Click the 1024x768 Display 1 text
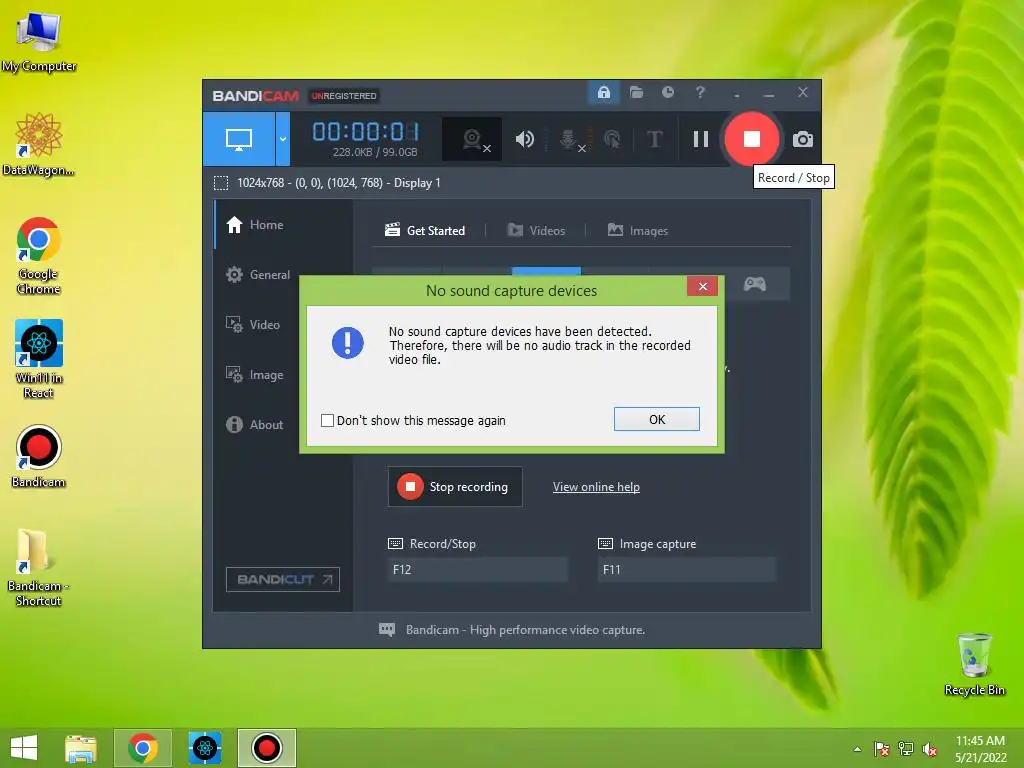The width and height of the screenshot is (1024, 768). [x=338, y=183]
